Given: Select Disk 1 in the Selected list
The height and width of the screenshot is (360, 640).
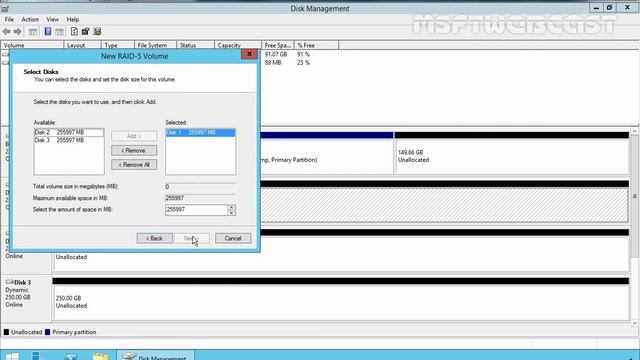Looking at the screenshot, I should pyautogui.click(x=200, y=132).
